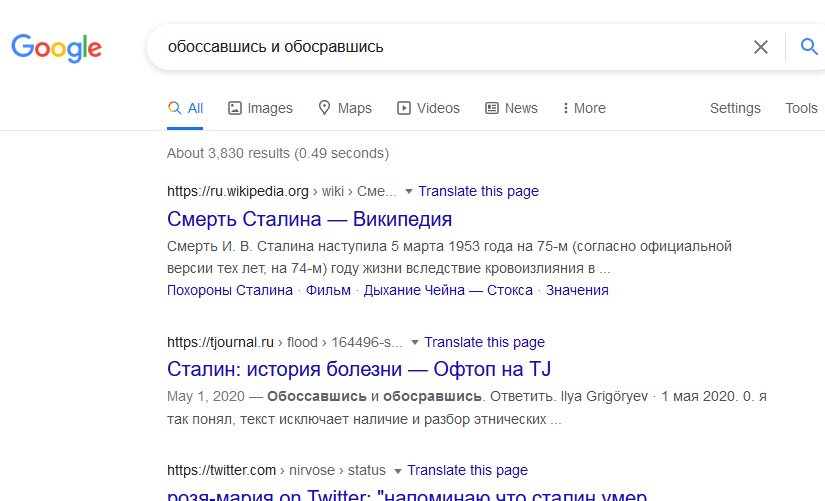Translate the twitter.com result page

pyautogui.click(x=467, y=470)
